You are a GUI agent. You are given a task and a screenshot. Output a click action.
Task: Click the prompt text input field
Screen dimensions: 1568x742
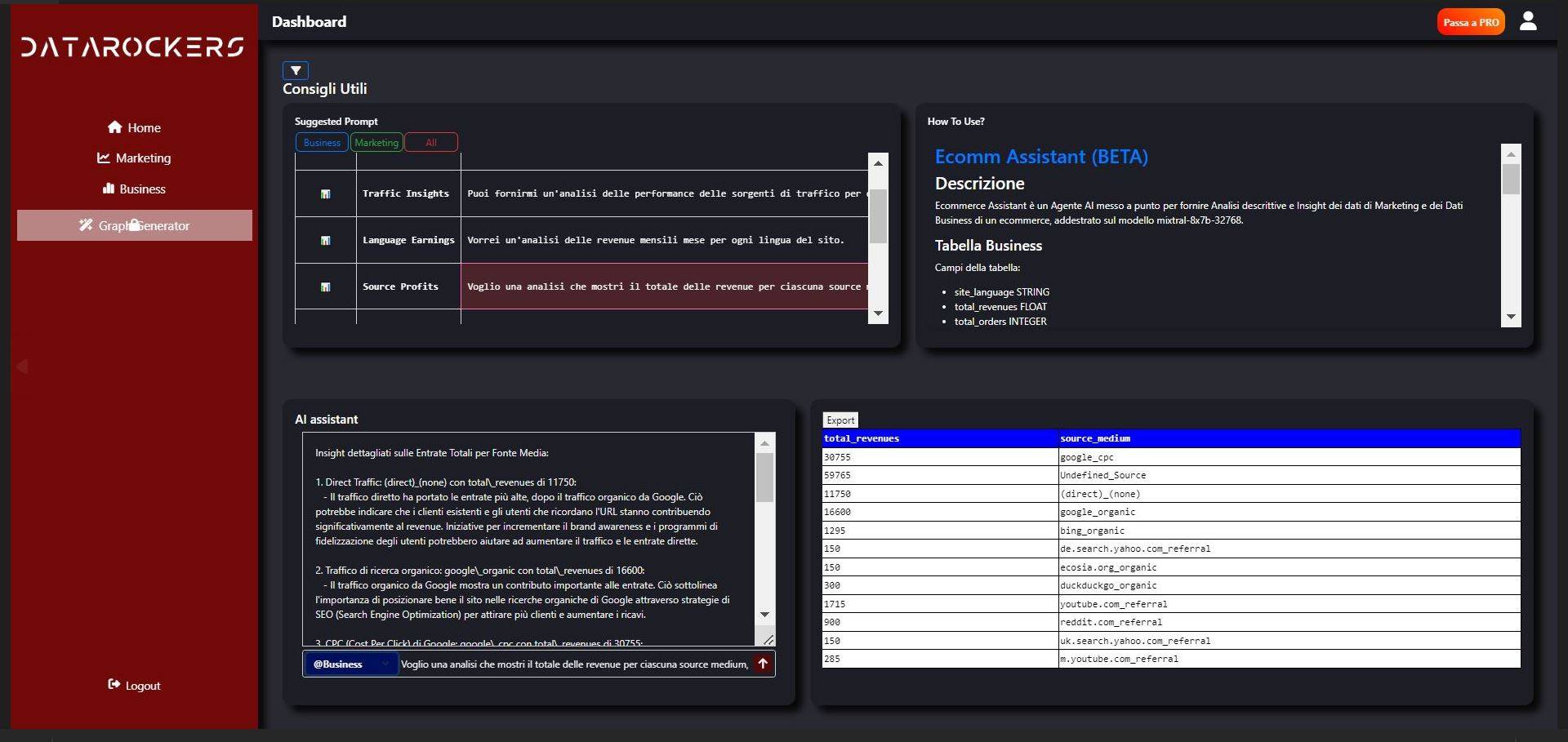(x=574, y=664)
